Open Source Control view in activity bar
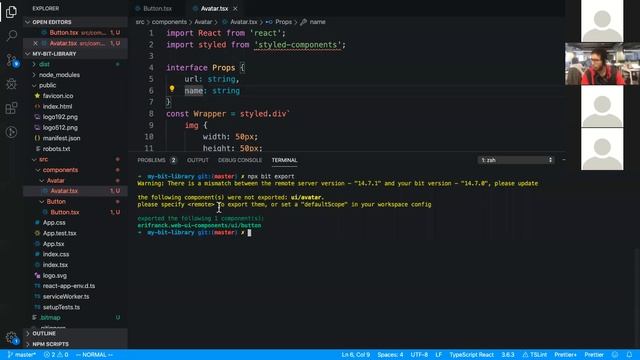 11,60
